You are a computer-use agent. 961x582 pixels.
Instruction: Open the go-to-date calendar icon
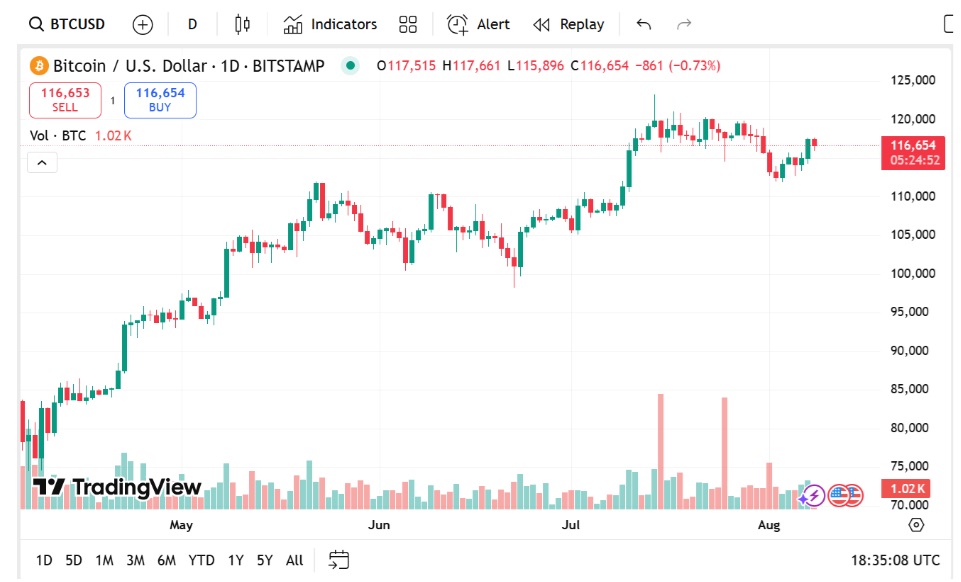[338, 560]
